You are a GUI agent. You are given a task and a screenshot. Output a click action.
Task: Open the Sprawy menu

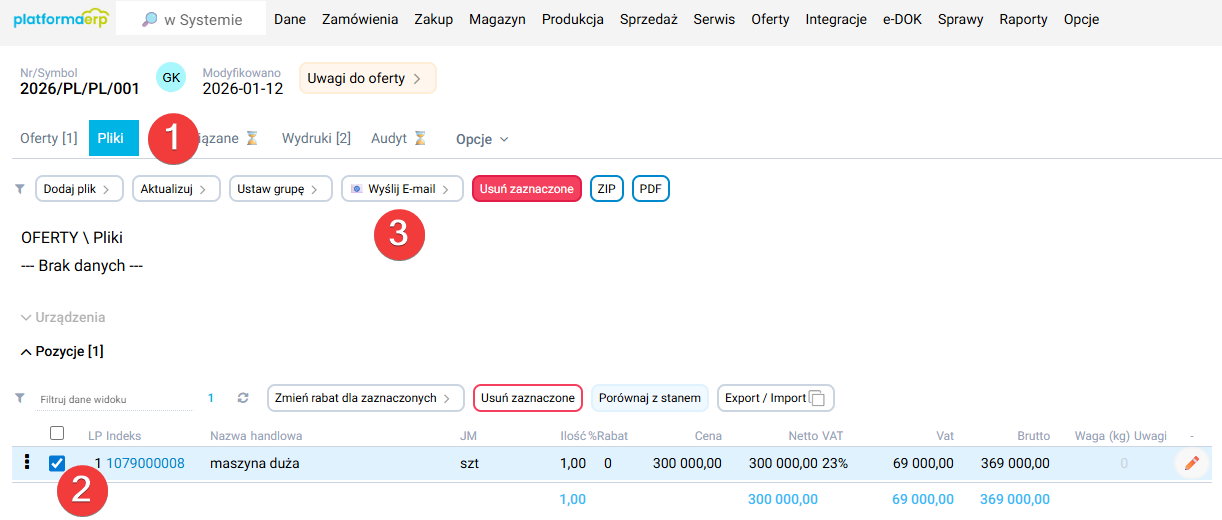[x=960, y=19]
